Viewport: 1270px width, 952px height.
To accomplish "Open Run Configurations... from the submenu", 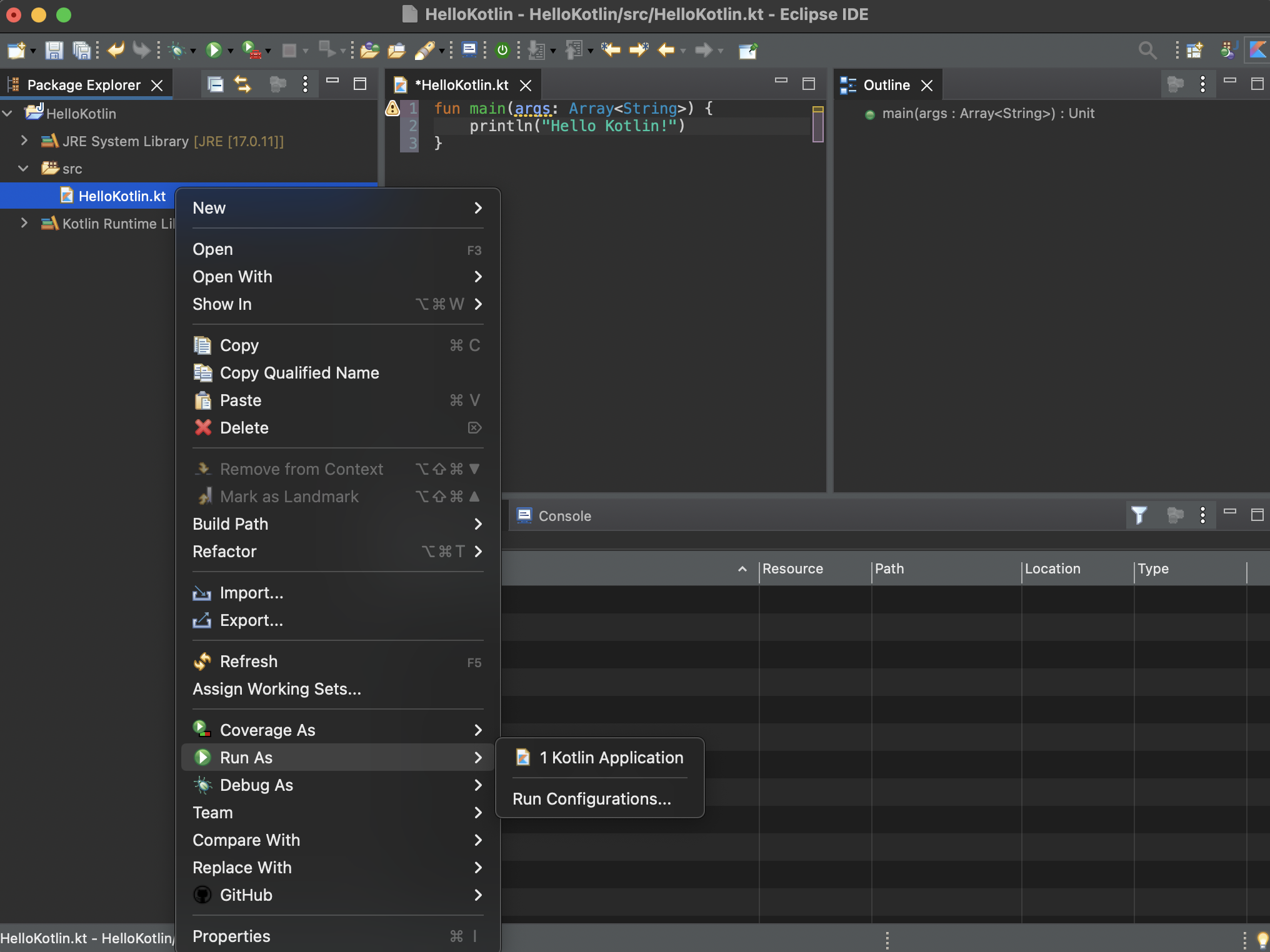I will click(x=591, y=799).
